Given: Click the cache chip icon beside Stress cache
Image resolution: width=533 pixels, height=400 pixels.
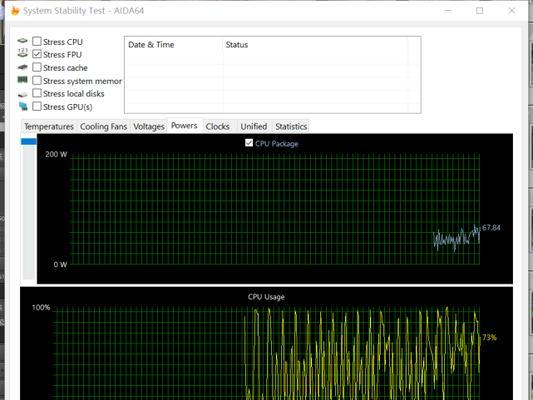Looking at the screenshot, I should (22, 67).
